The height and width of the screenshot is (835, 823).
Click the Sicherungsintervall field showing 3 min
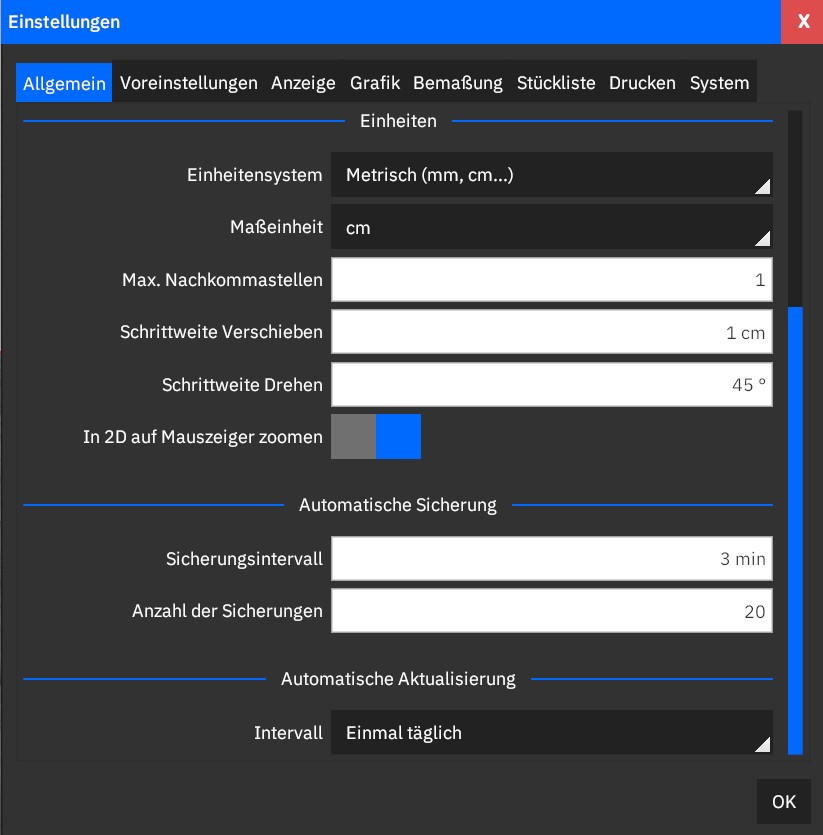pyautogui.click(x=552, y=559)
